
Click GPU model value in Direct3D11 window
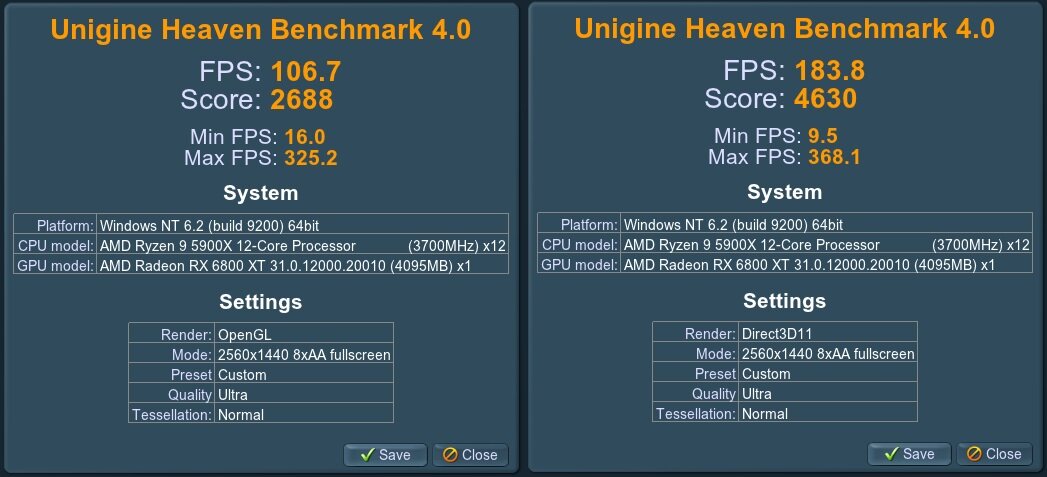tap(827, 265)
